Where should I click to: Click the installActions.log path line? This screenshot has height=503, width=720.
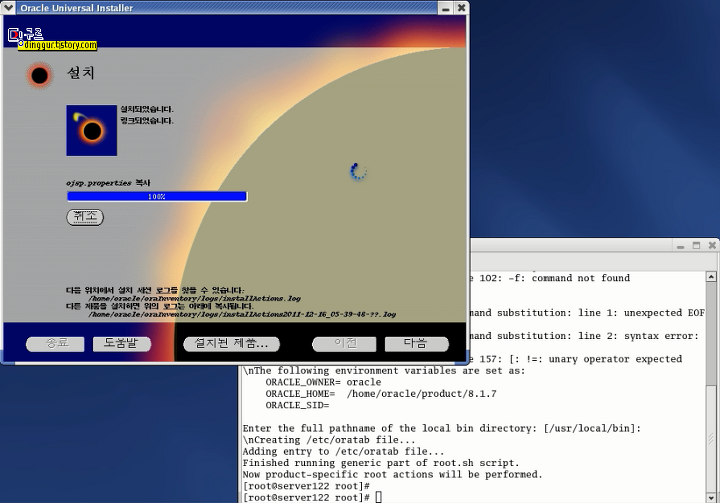click(x=194, y=299)
